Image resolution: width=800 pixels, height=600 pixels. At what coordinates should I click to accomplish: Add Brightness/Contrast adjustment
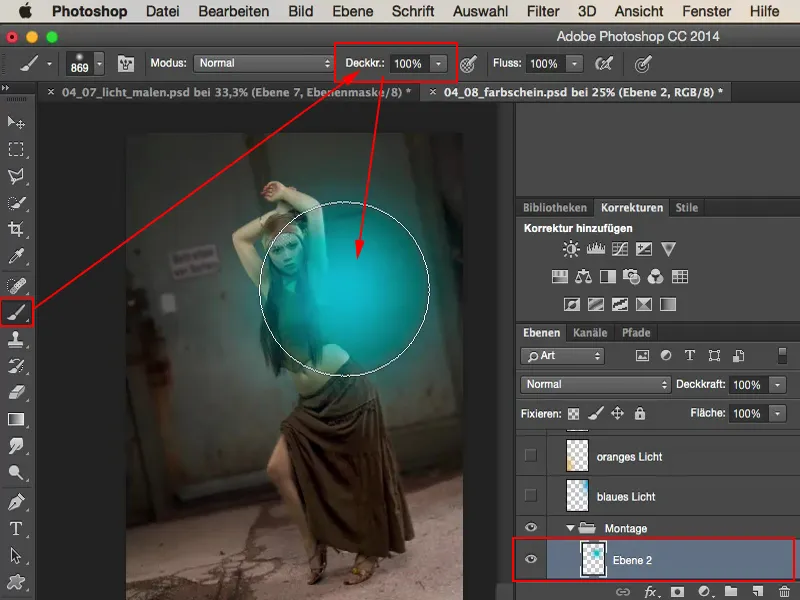click(571, 249)
